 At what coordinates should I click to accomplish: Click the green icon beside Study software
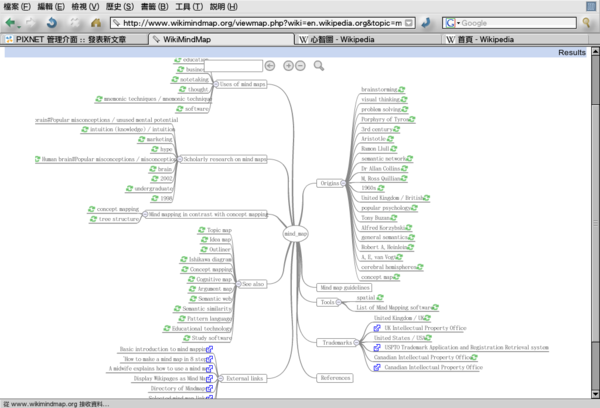187,338
